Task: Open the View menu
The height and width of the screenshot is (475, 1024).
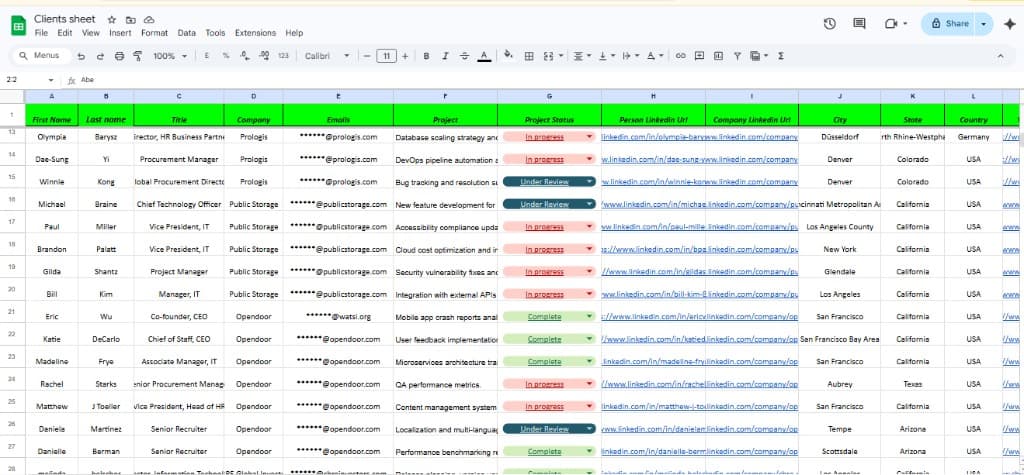Action: 91,33
